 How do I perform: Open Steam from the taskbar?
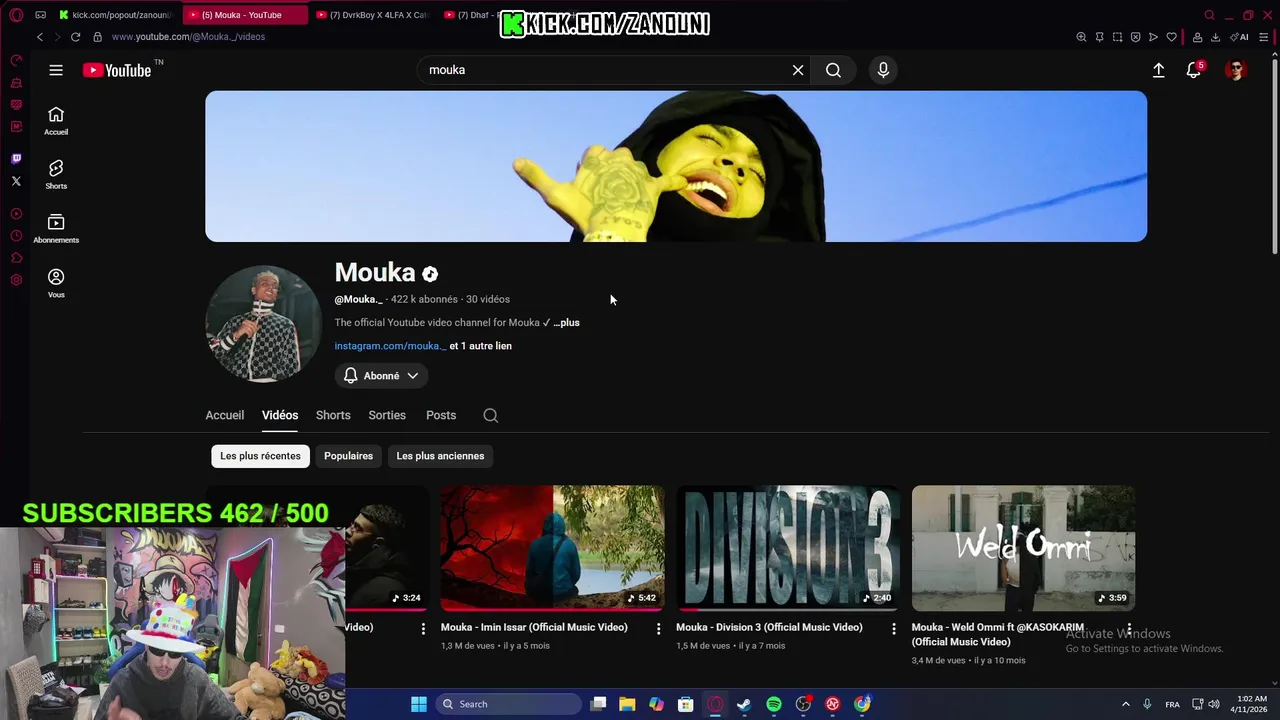click(744, 704)
